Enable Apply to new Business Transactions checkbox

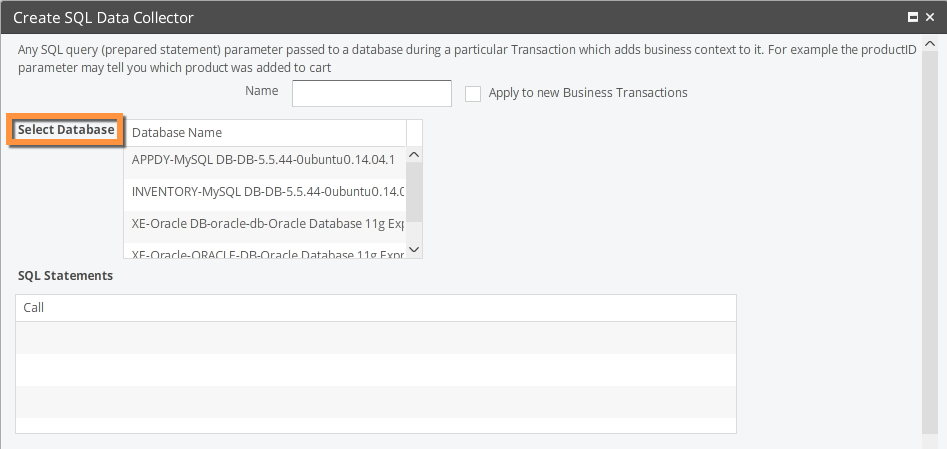coord(473,94)
